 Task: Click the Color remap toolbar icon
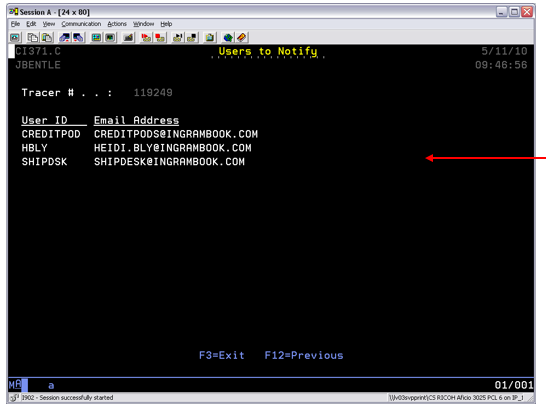pyautogui.click(x=110, y=37)
